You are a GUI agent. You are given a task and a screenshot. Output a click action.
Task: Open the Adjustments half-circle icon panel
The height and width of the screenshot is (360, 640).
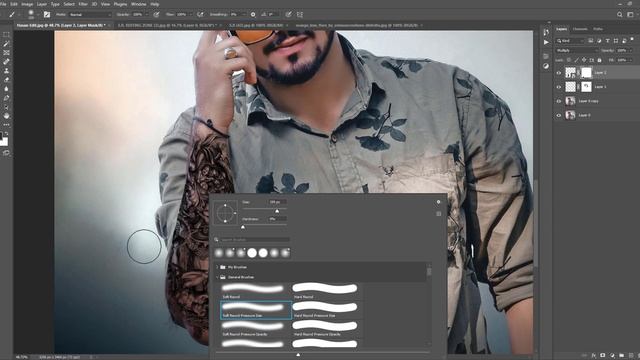tap(546, 66)
